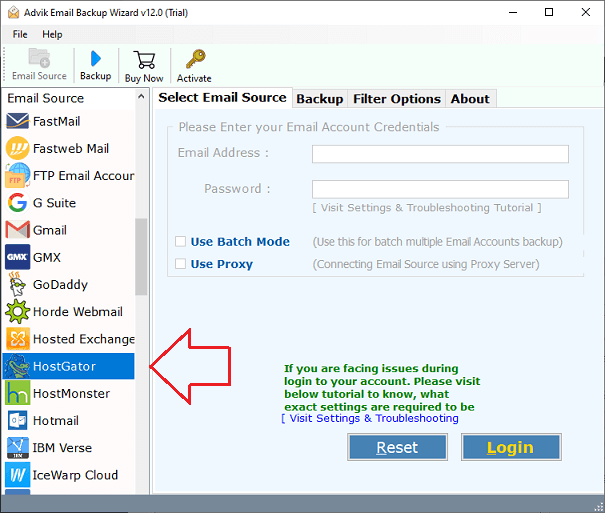
Task: Select the FastMail envelope icon
Action: [17, 121]
